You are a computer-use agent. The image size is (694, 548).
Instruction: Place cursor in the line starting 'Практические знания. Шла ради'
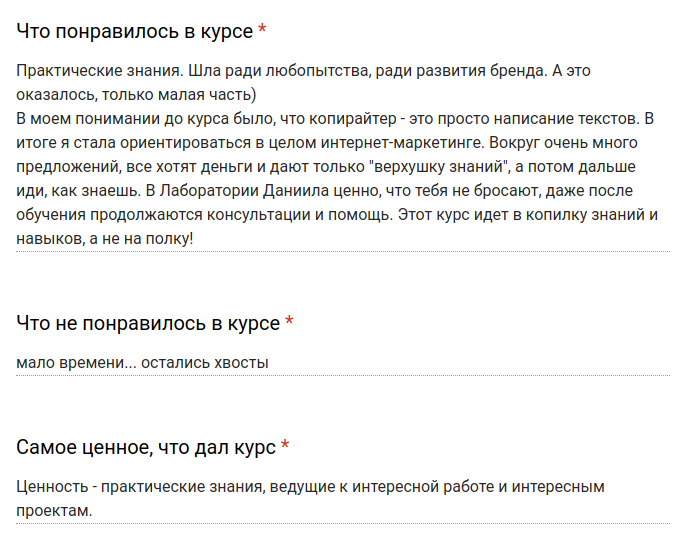coord(303,71)
